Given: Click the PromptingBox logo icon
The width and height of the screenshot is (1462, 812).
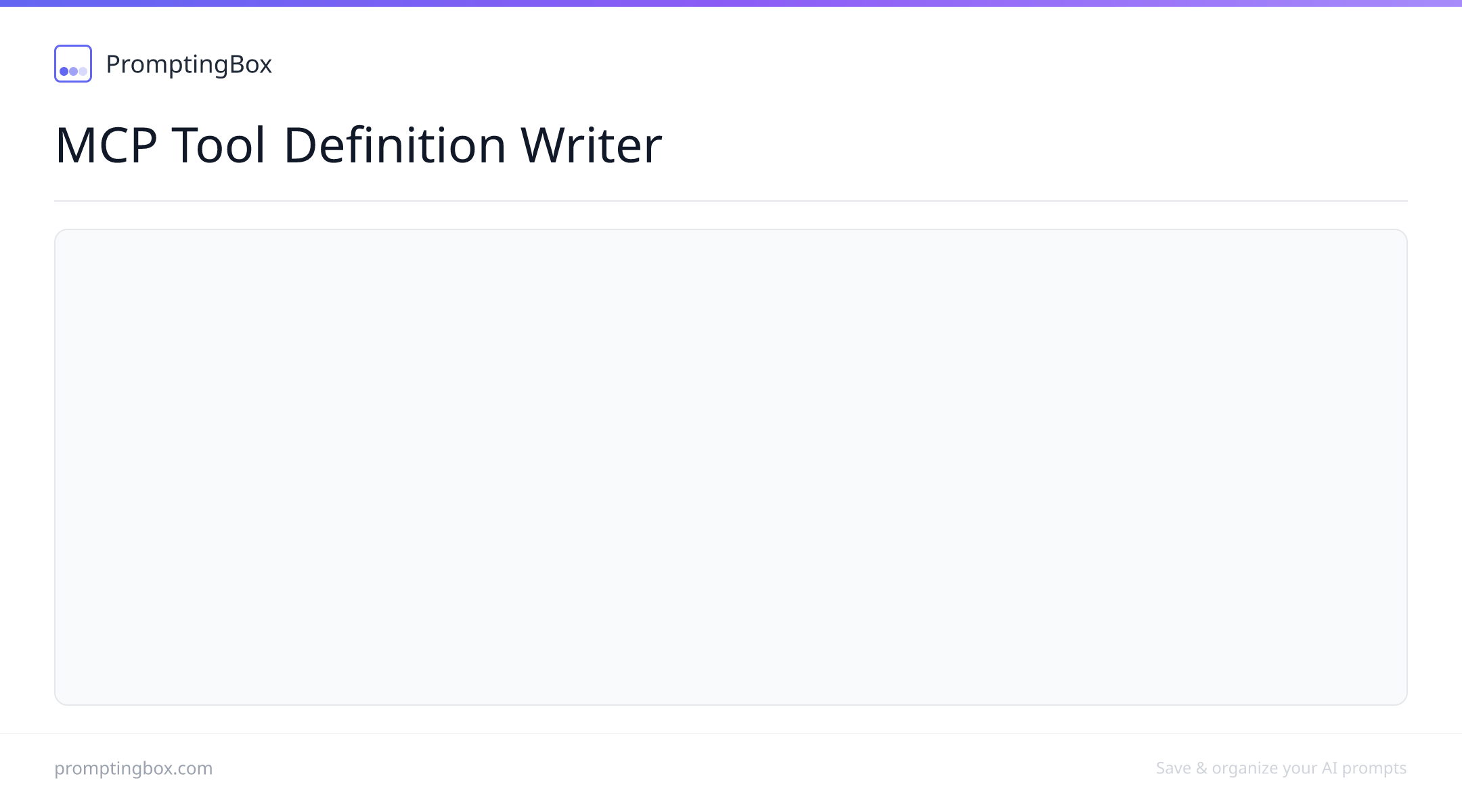Looking at the screenshot, I should [73, 64].
